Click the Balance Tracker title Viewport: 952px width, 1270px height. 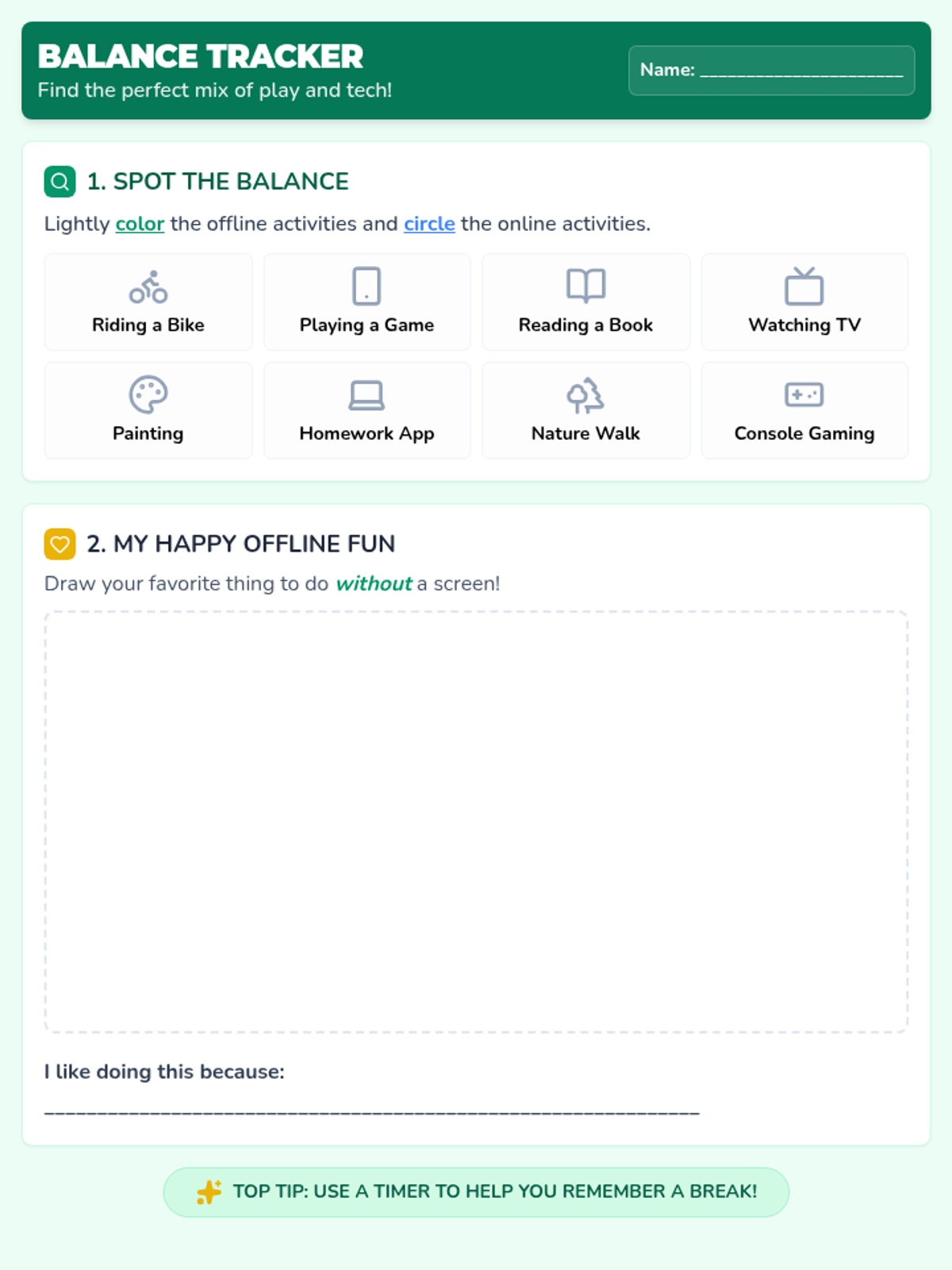point(201,56)
